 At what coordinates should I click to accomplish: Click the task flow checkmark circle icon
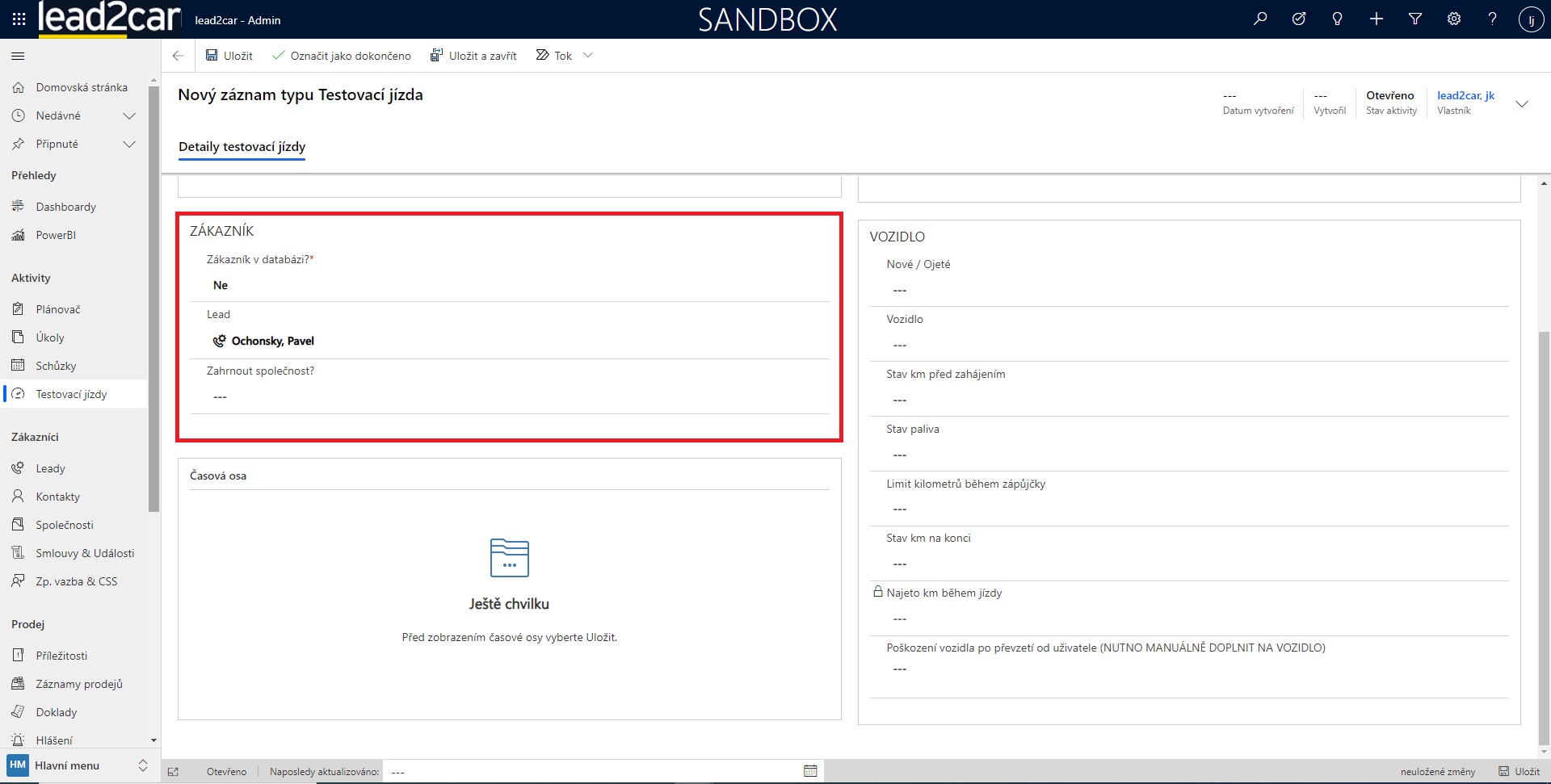tap(1299, 19)
